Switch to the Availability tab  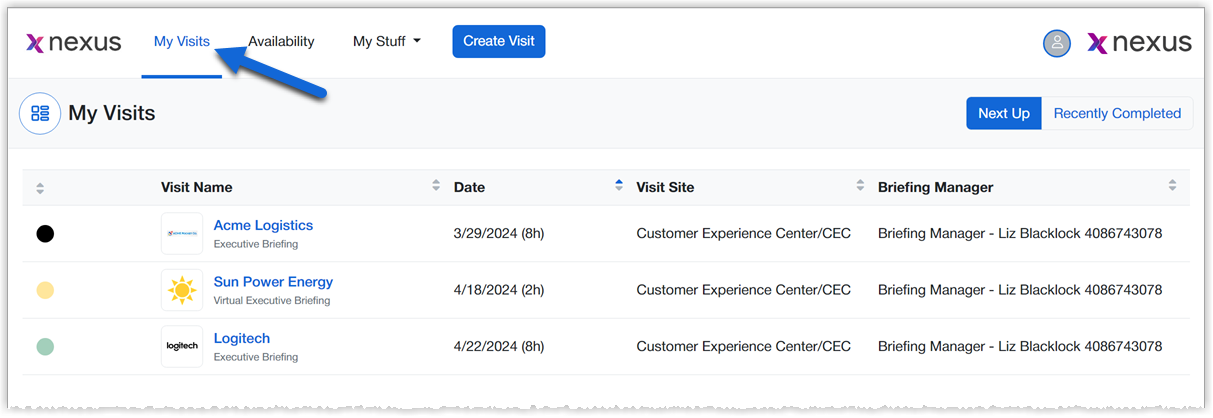point(281,42)
